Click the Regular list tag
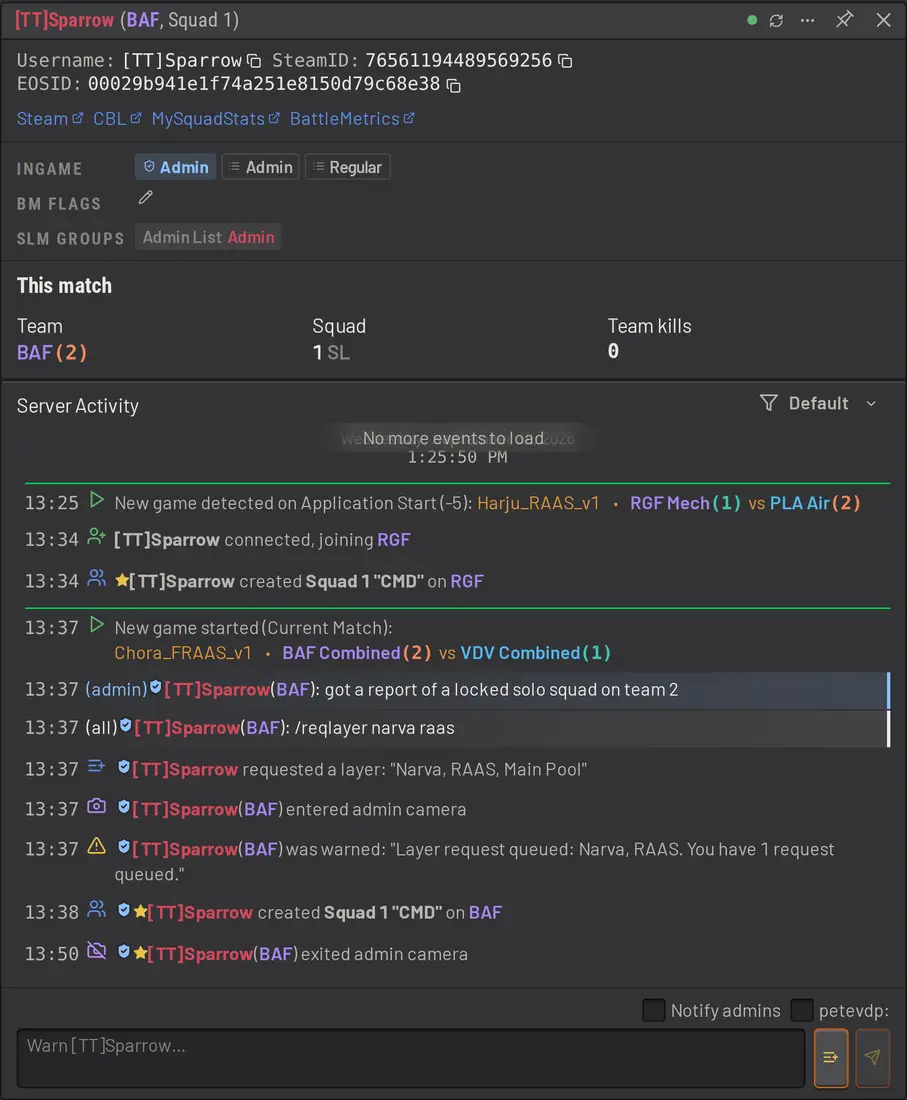The height and width of the screenshot is (1100, 907). (347, 167)
